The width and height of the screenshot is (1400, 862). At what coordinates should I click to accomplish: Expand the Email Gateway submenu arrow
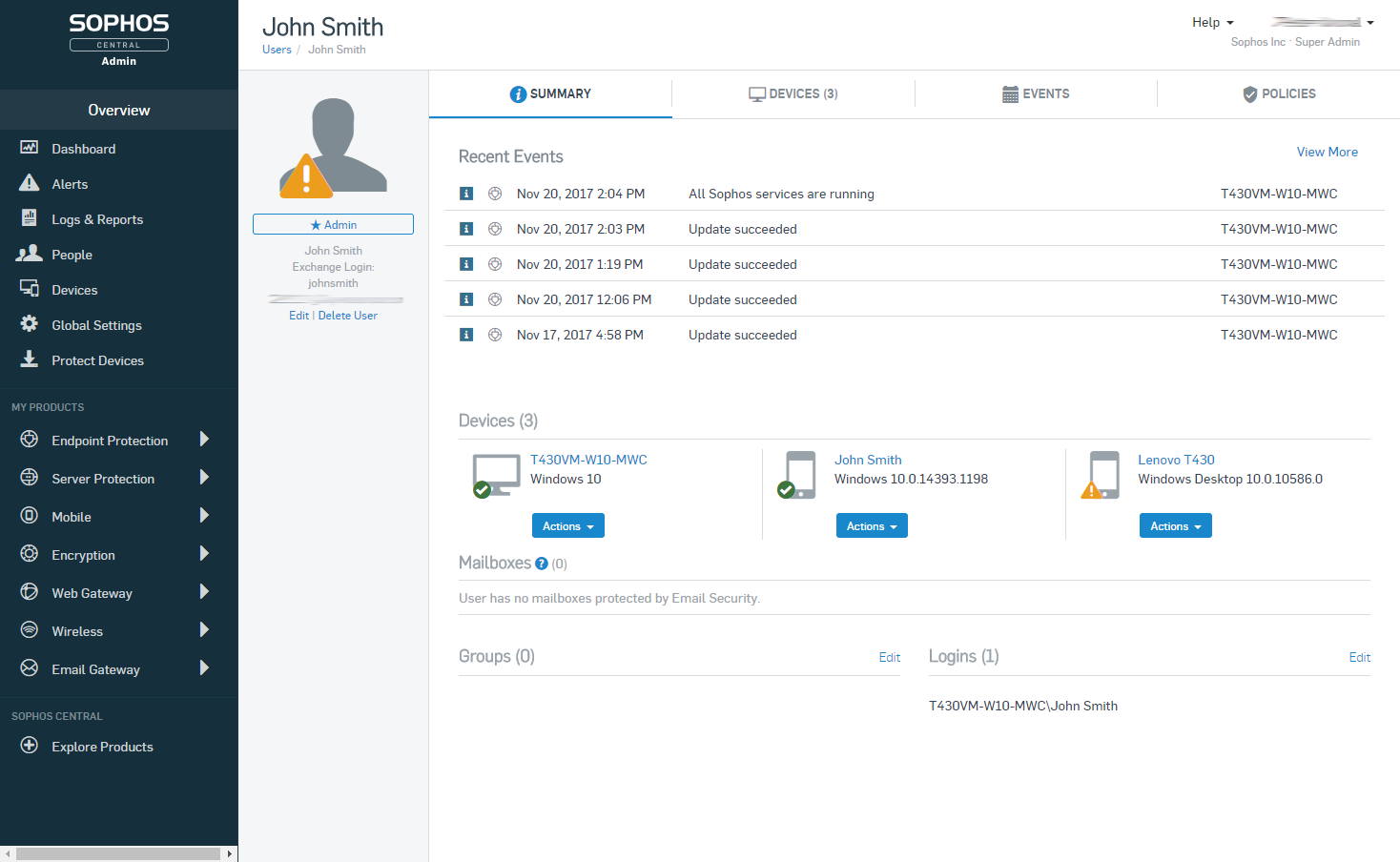pyautogui.click(x=204, y=668)
